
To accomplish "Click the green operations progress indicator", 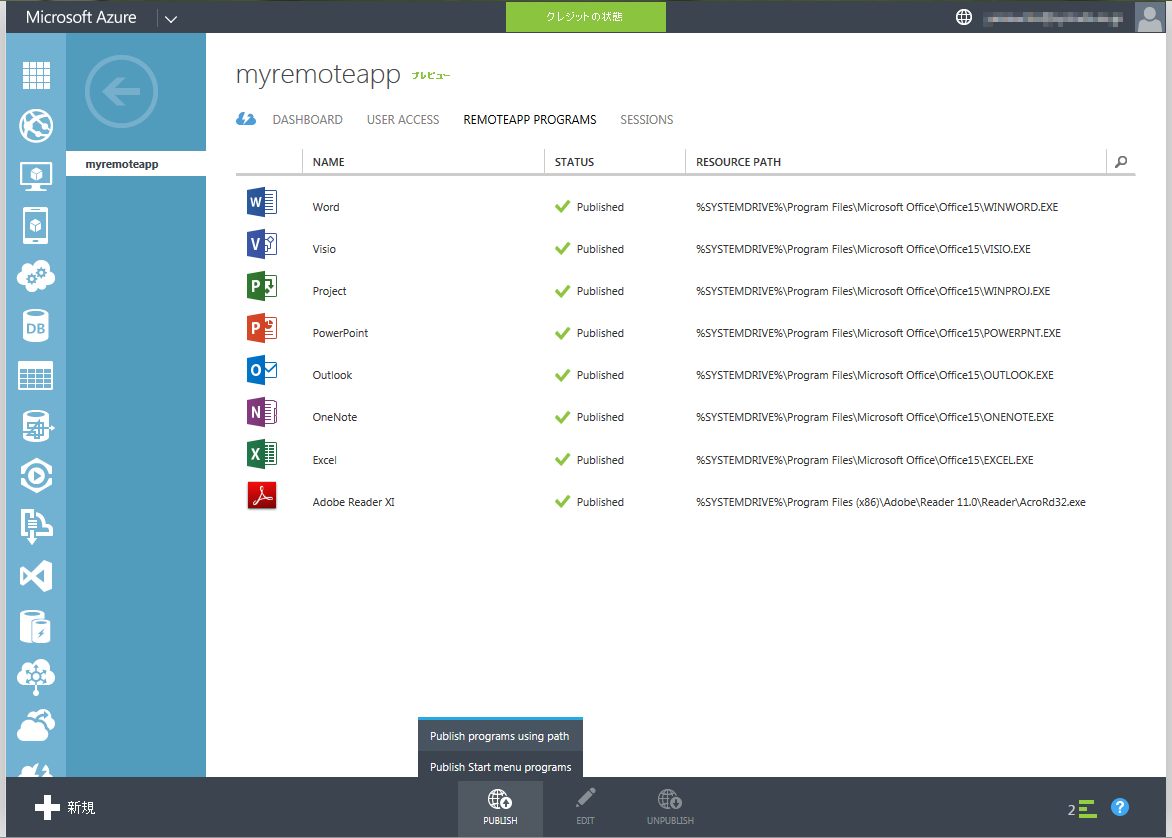I will (x=1085, y=807).
